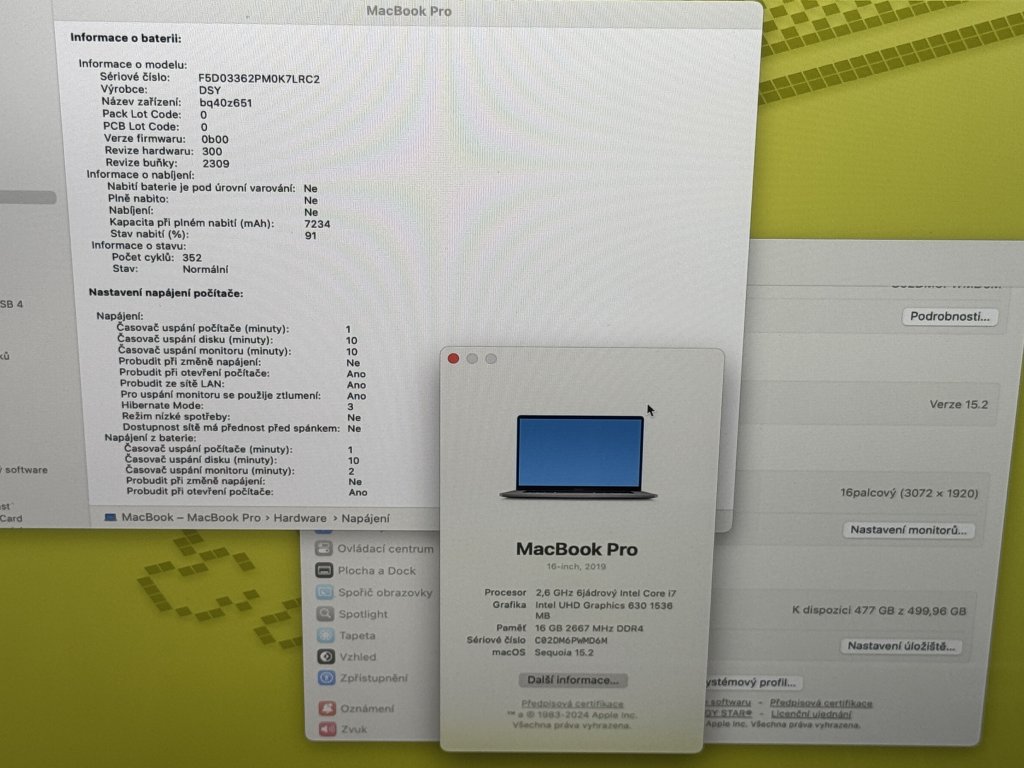Click Verze 15.2 text in Settings

(958, 404)
